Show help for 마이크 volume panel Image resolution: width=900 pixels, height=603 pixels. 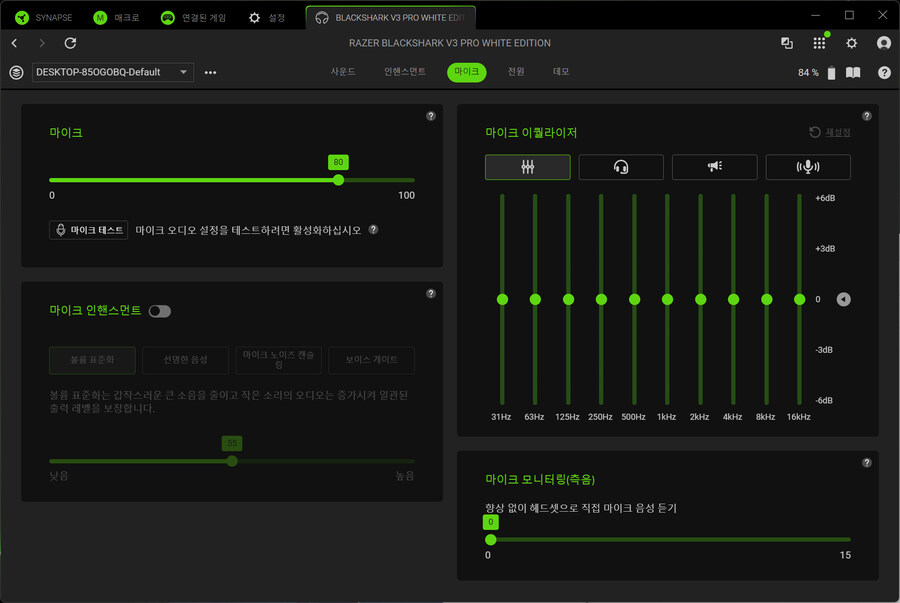(x=430, y=116)
